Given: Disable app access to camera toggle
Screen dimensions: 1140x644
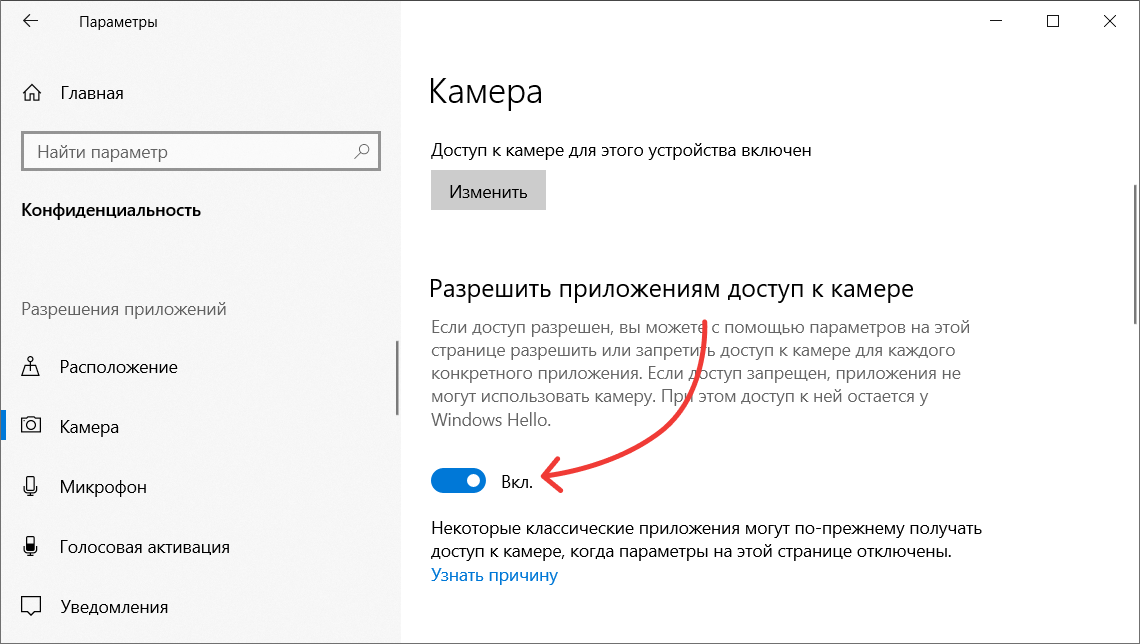Looking at the screenshot, I should pos(458,482).
